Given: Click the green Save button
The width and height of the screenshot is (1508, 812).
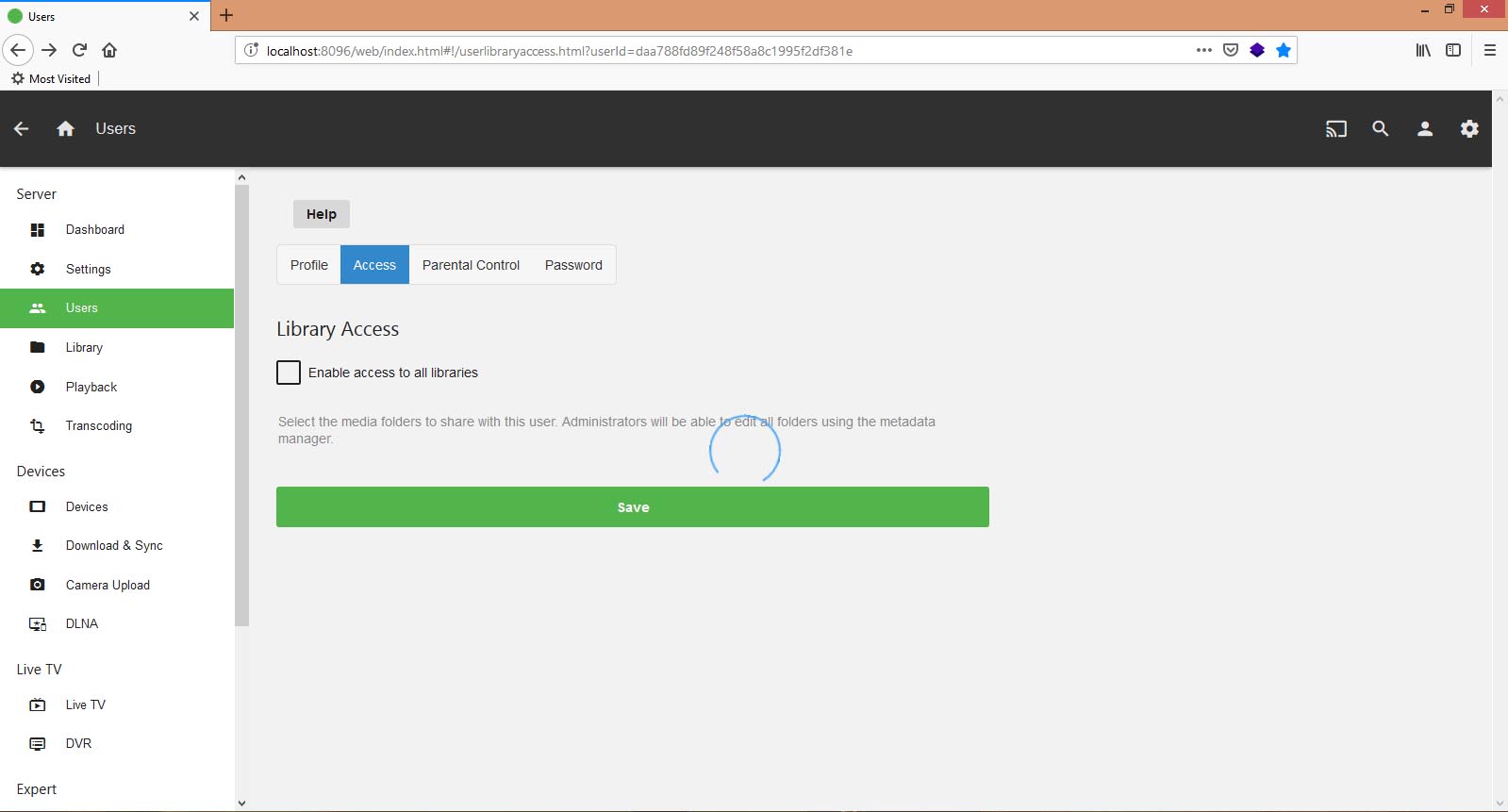Looking at the screenshot, I should 633,507.
